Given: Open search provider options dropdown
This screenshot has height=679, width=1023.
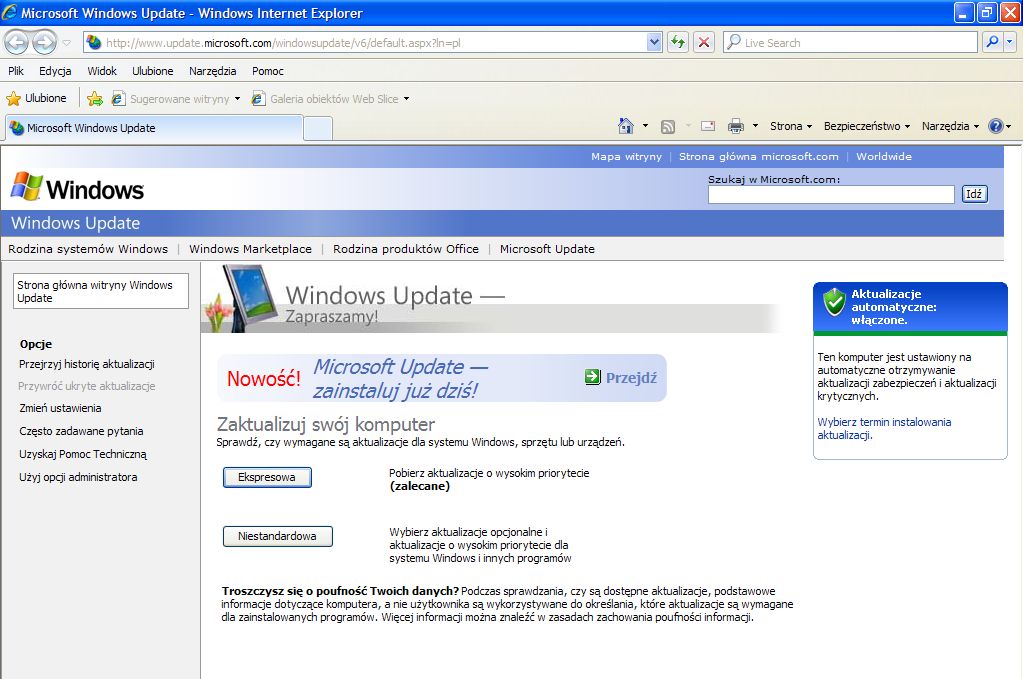Looking at the screenshot, I should coord(1009,42).
